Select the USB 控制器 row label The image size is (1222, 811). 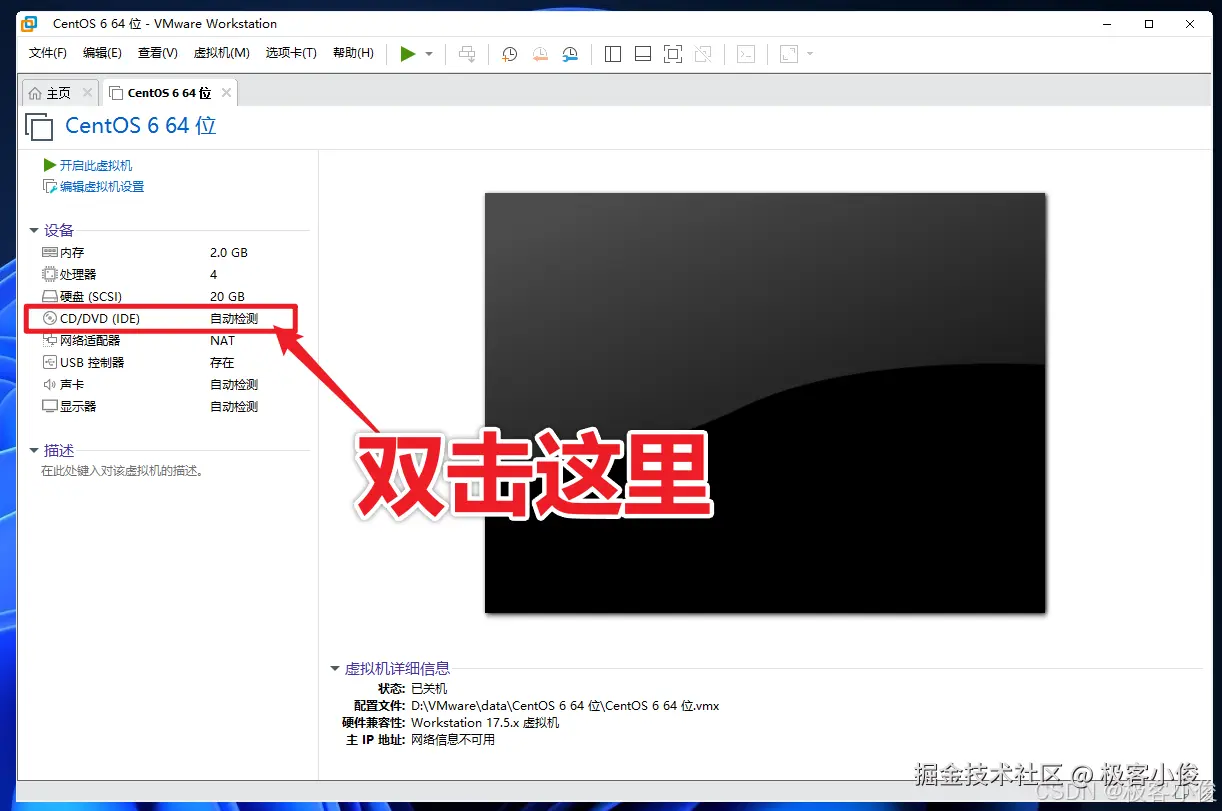92,363
